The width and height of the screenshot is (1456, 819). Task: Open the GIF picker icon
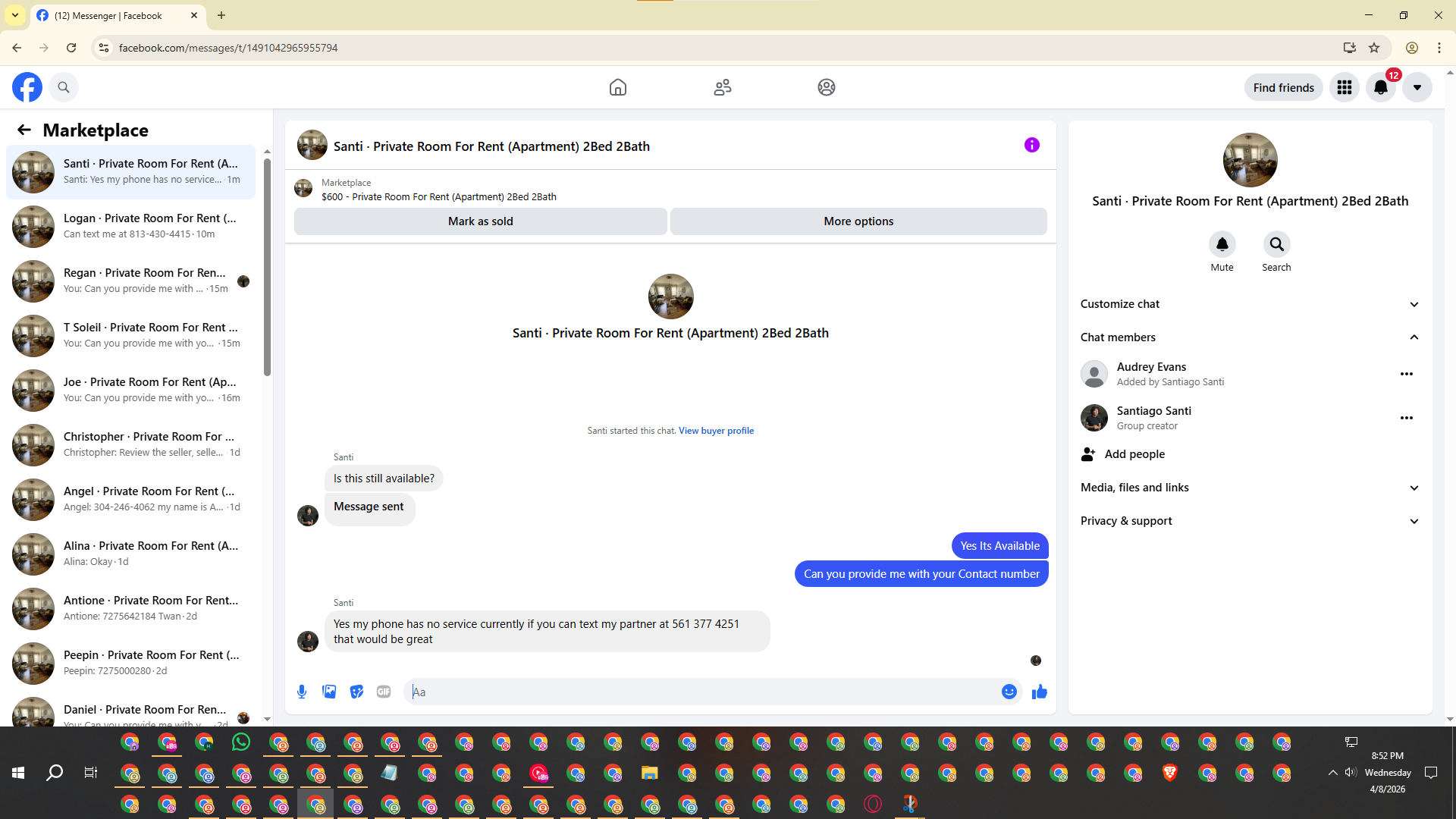point(384,692)
